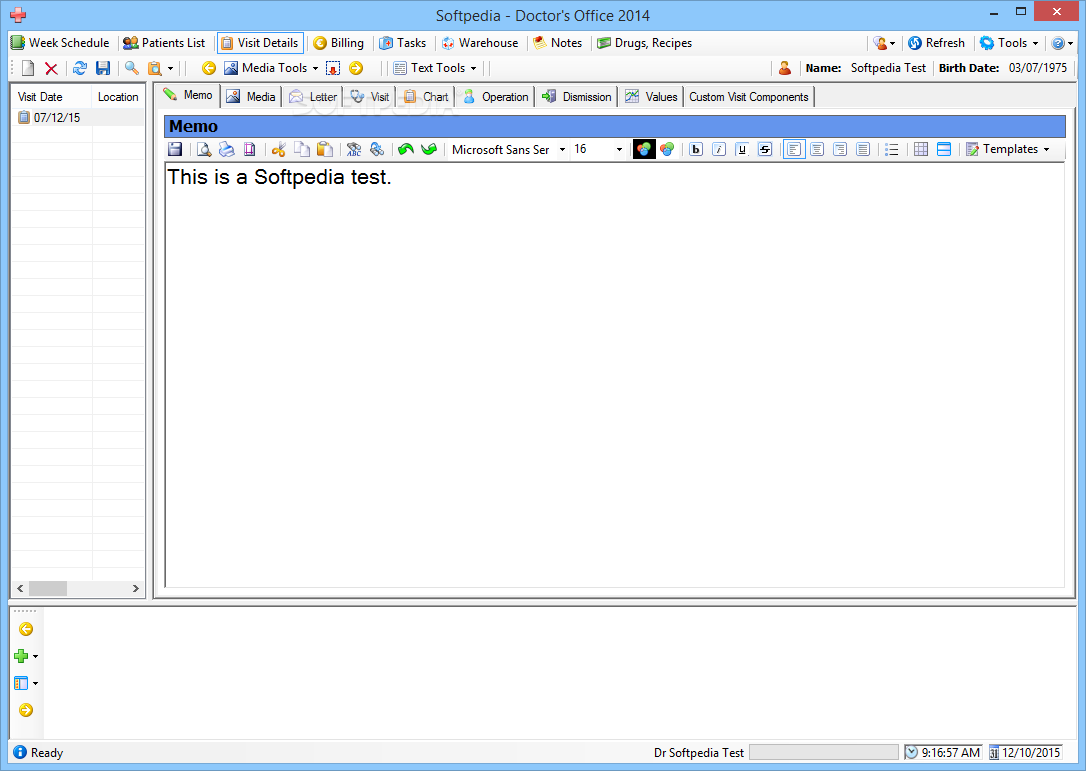Open the font size dropdown
Screen dimensions: 1086x771
coord(619,150)
